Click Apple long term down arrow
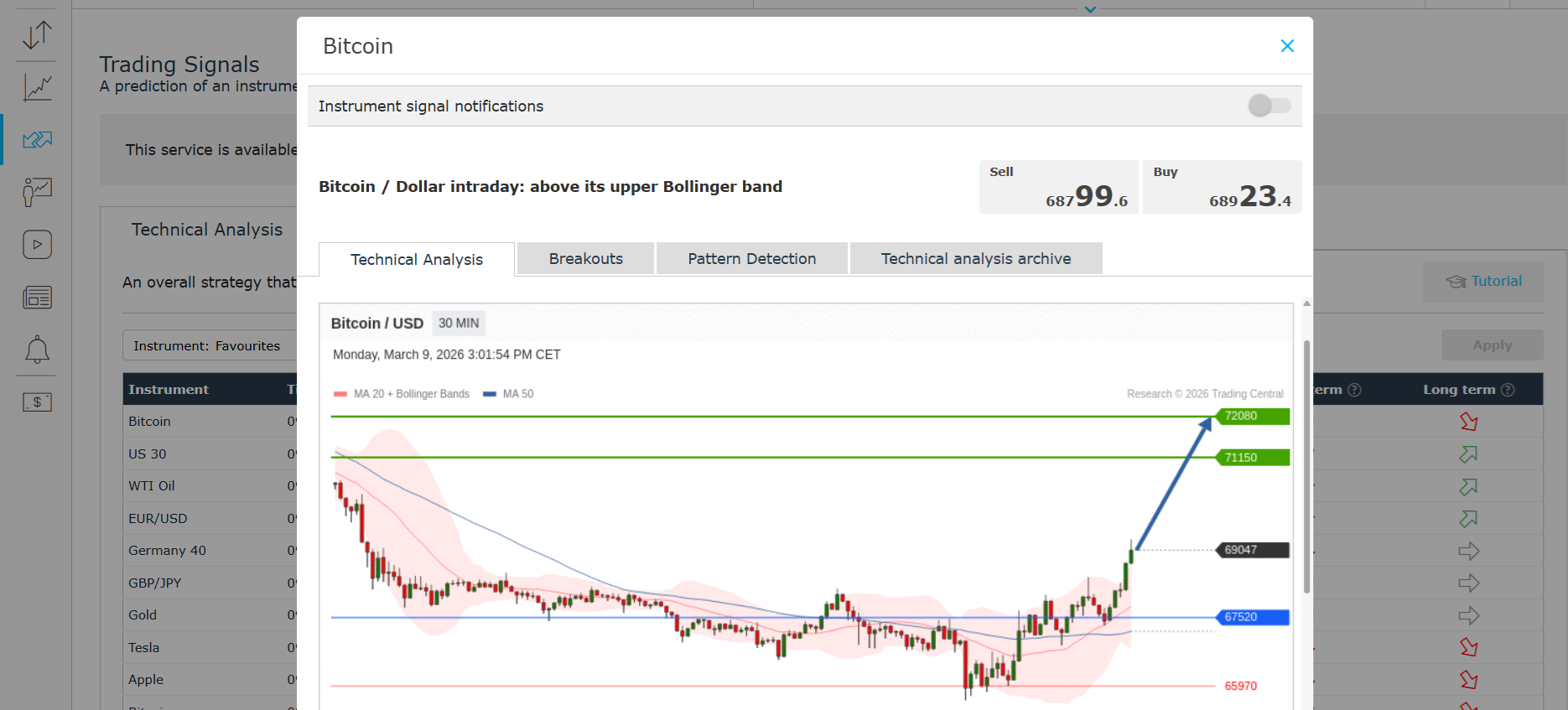1568x710 pixels. coord(1468,680)
